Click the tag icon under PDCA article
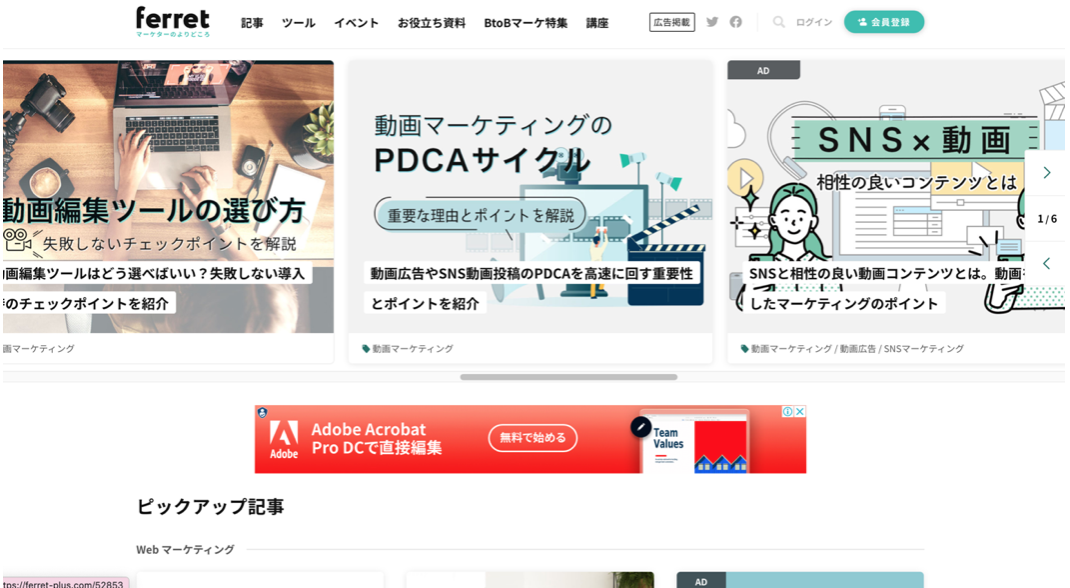The width and height of the screenshot is (1070, 588). tap(366, 349)
